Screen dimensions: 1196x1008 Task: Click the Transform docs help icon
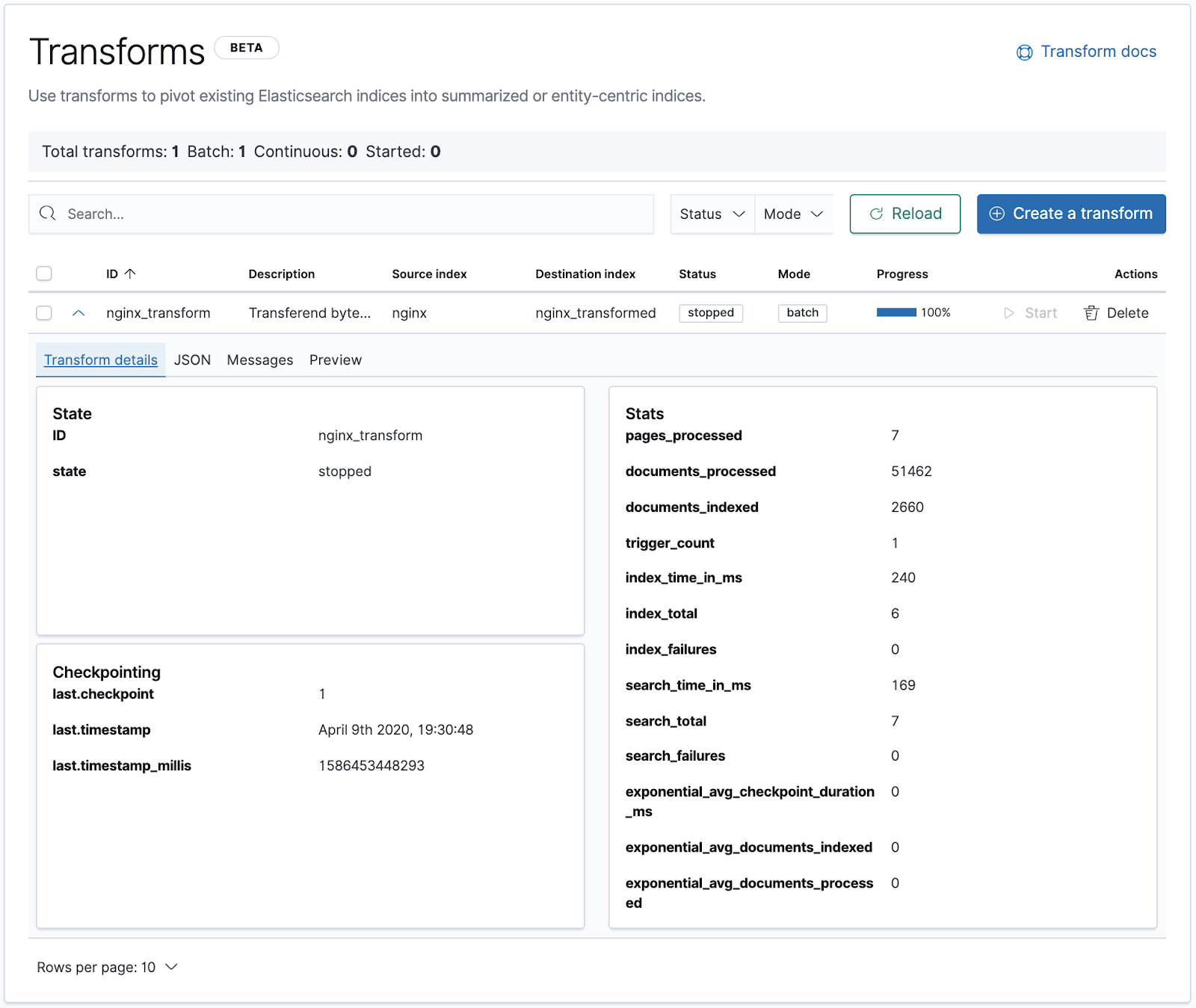[x=1024, y=52]
